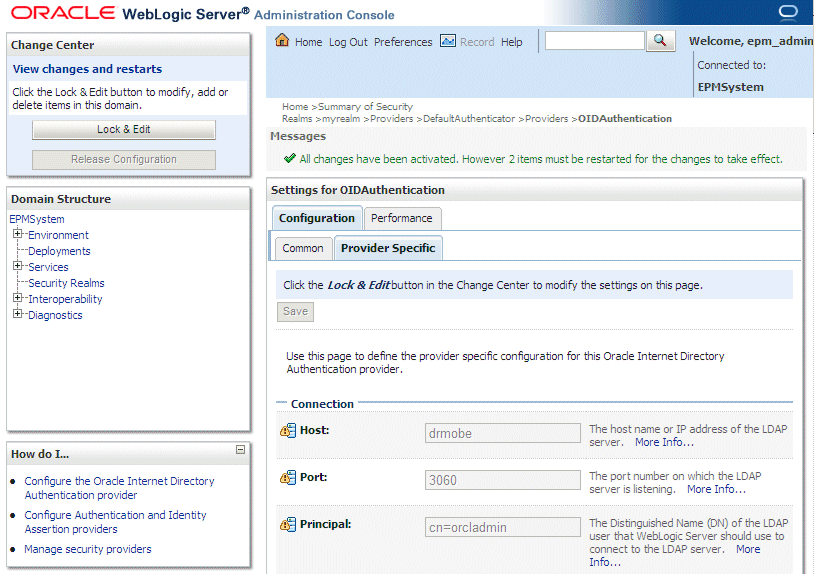Click the Record toolbar link

pos(477,42)
